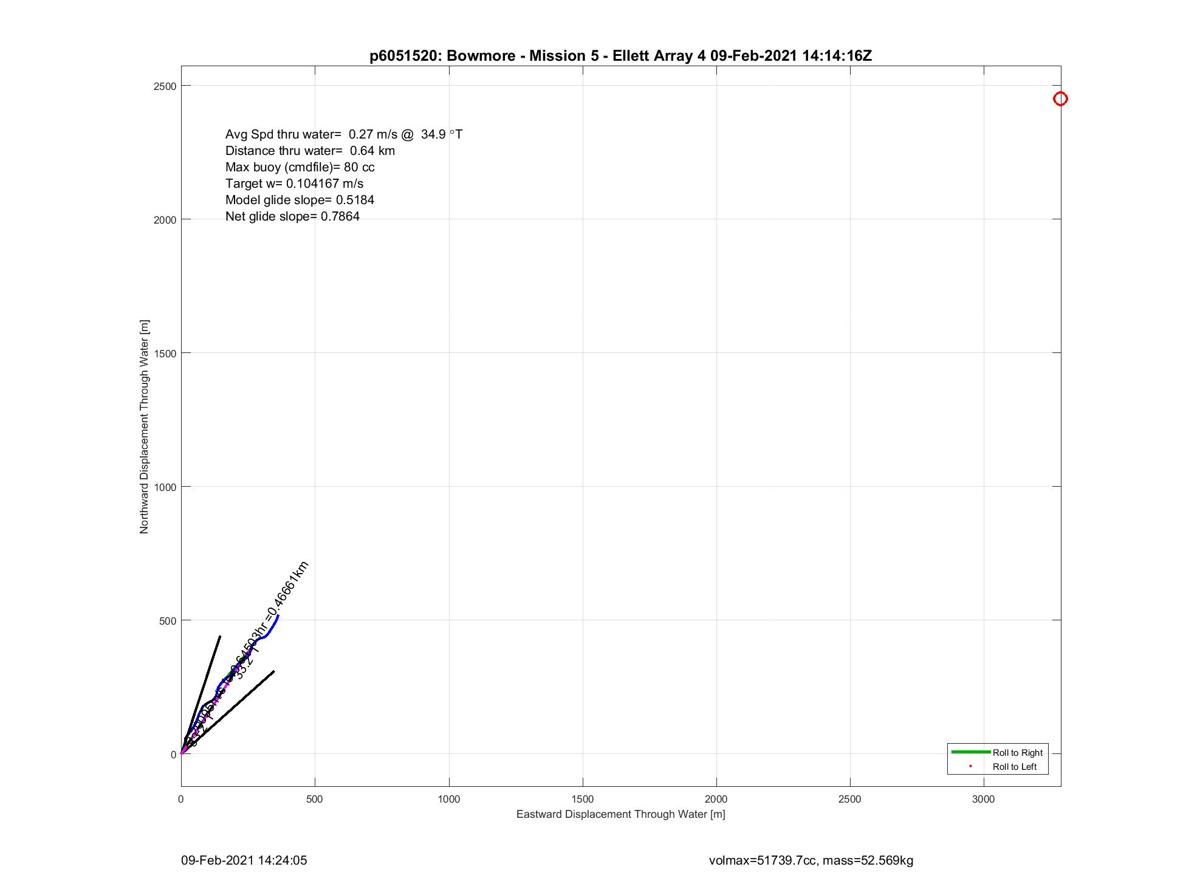This screenshot has width=1200, height=885.
Task: Click the x-axis label 'Eastward Displacement Through Water [m]'
Action: click(x=620, y=814)
